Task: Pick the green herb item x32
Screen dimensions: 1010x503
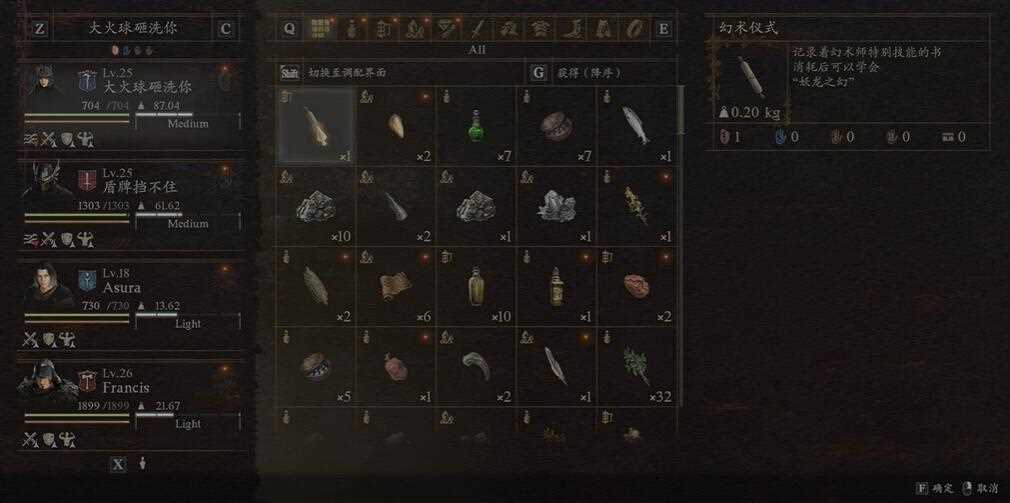Action: pyautogui.click(x=636, y=366)
